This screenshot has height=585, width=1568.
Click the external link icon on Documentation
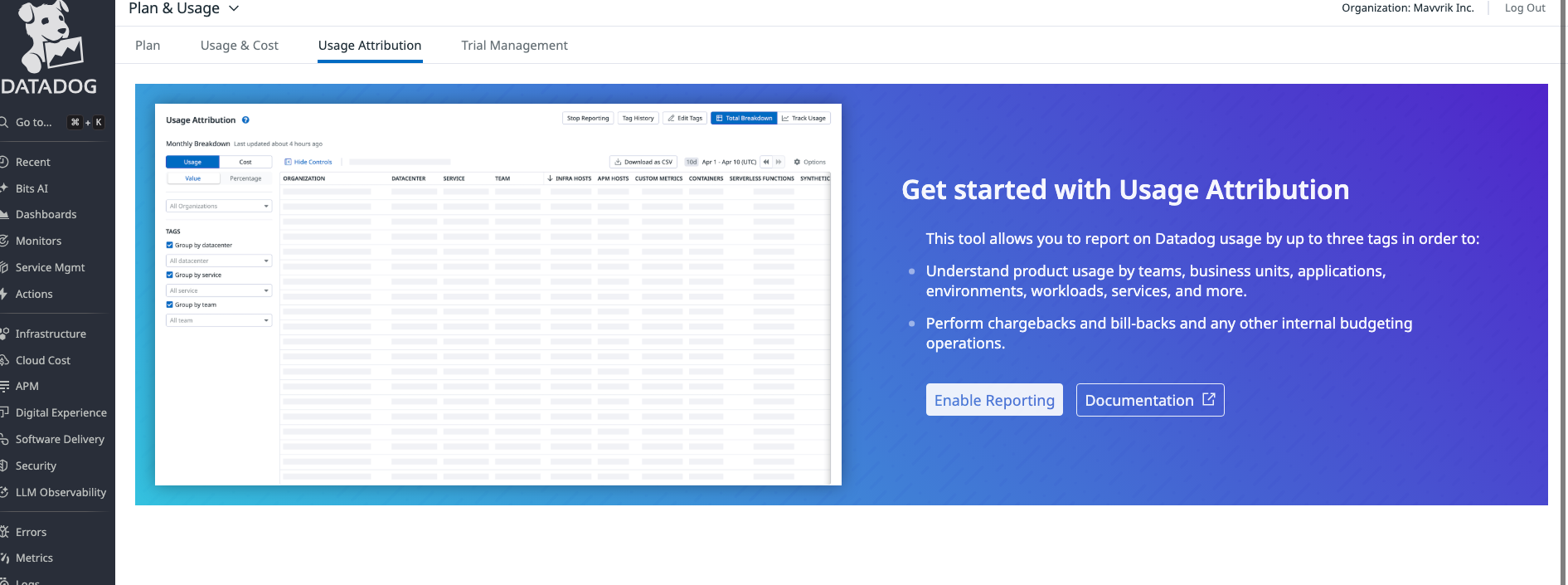(x=1209, y=399)
